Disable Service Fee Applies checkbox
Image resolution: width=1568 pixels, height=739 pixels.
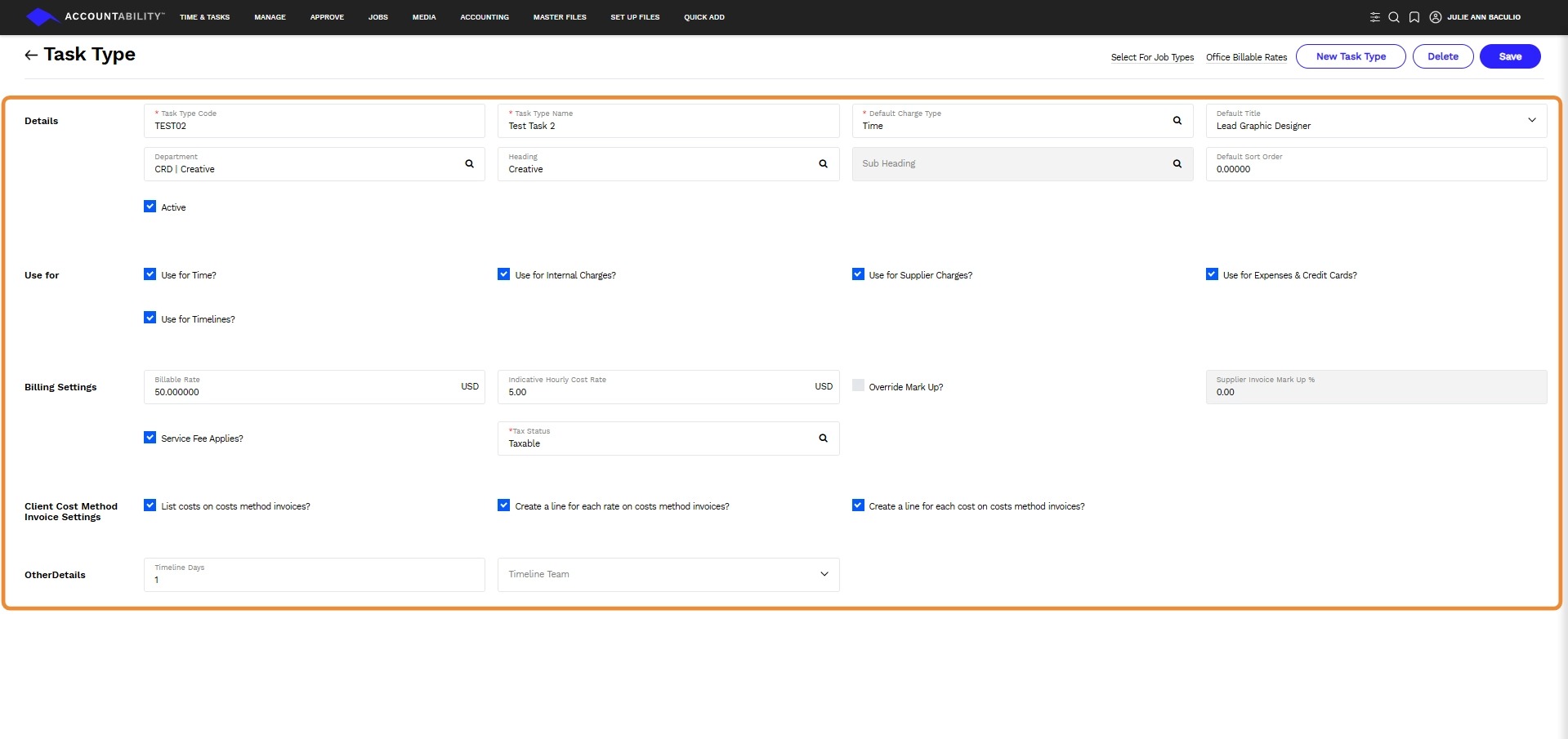(150, 438)
